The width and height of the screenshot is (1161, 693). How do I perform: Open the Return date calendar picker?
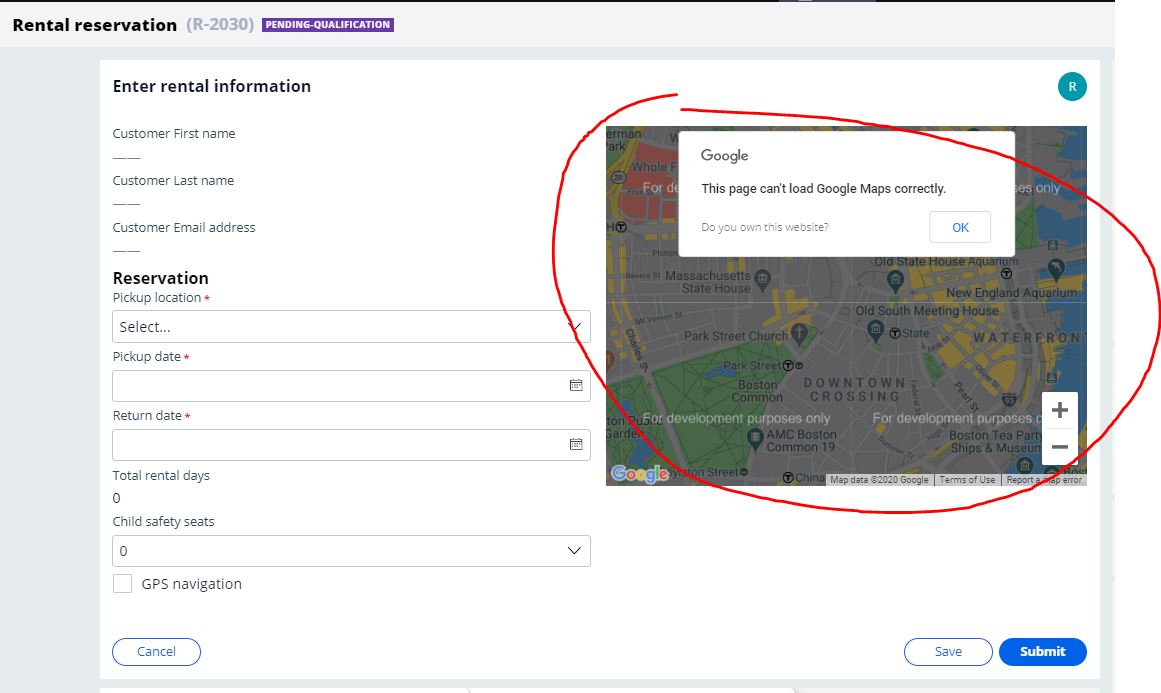pyautogui.click(x=575, y=444)
